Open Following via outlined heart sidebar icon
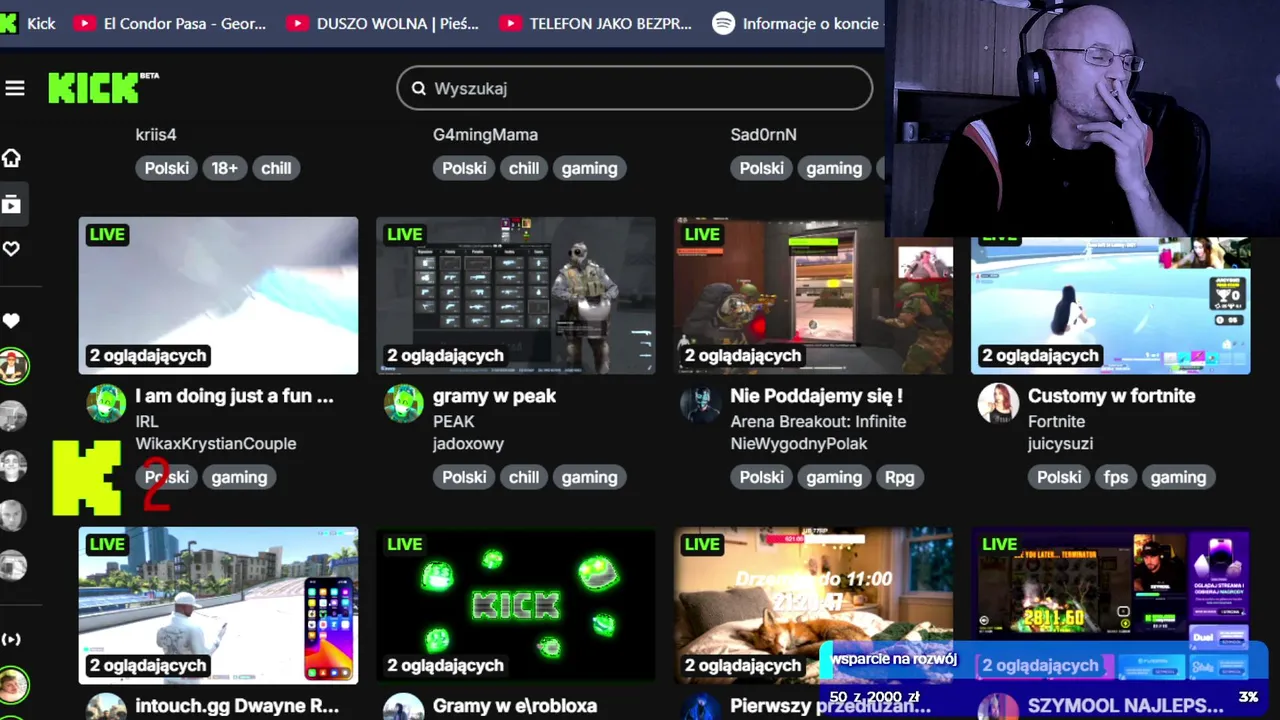The image size is (1280, 720). (x=11, y=249)
